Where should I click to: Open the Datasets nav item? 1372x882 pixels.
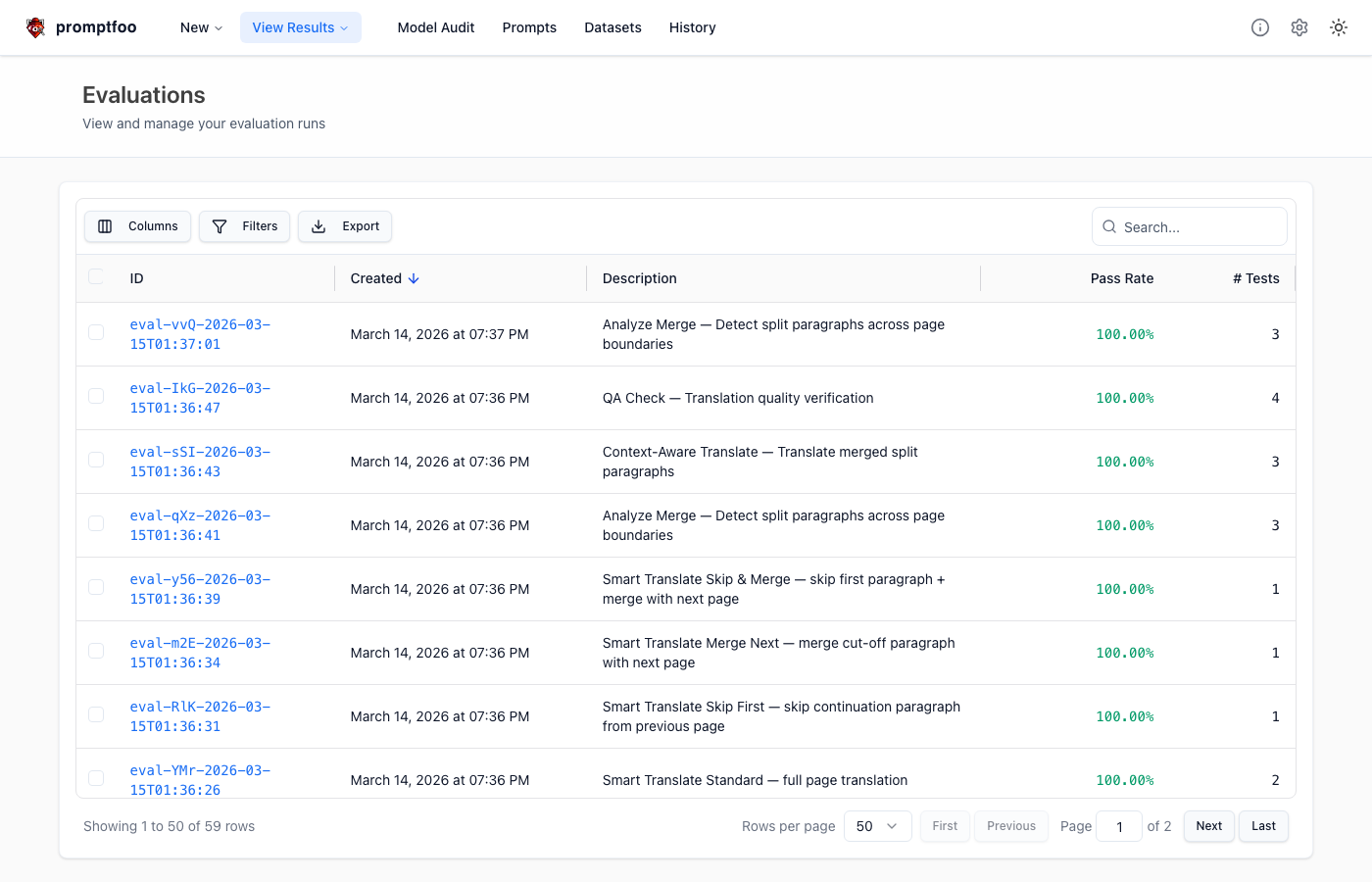(x=612, y=27)
